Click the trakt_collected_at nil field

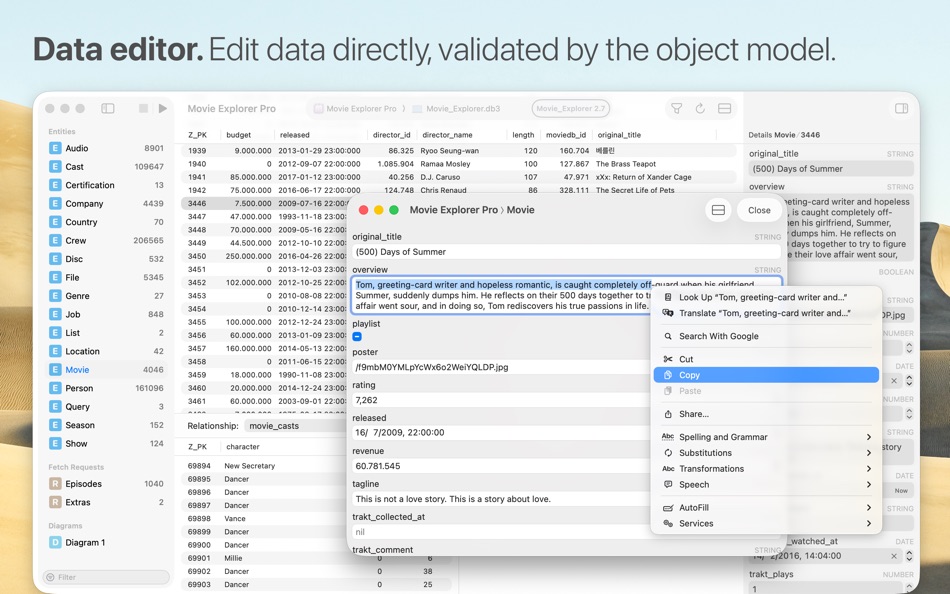[500, 532]
